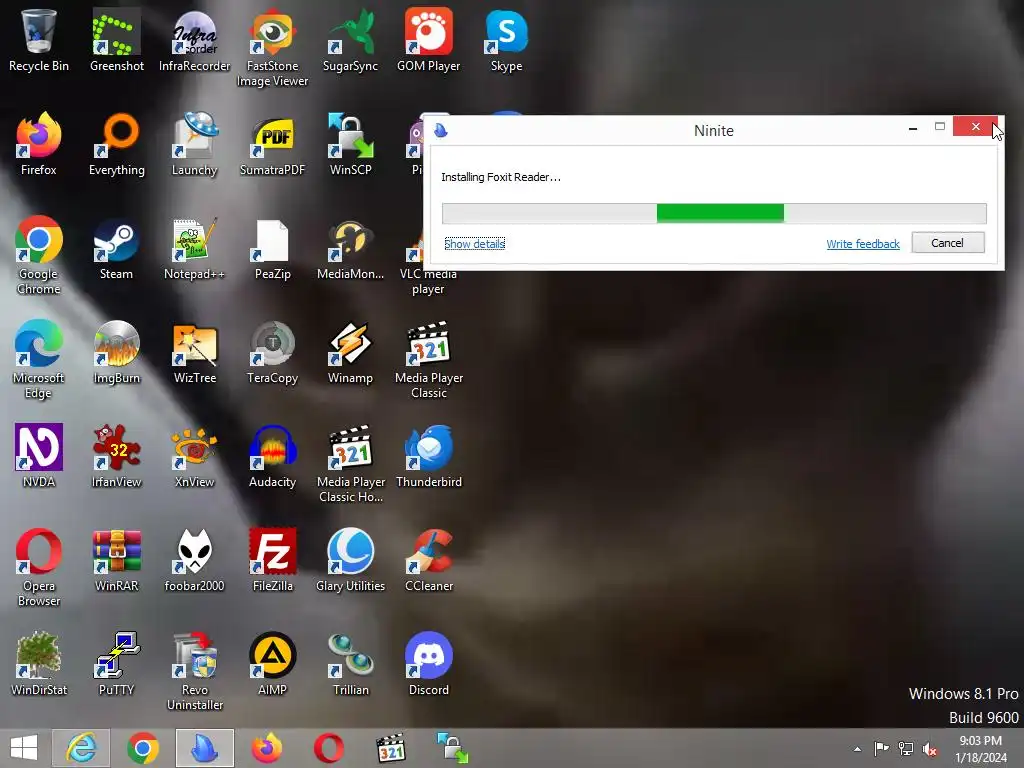The image size is (1024, 768).
Task: Select the Winamp desktop icon
Action: tap(351, 352)
